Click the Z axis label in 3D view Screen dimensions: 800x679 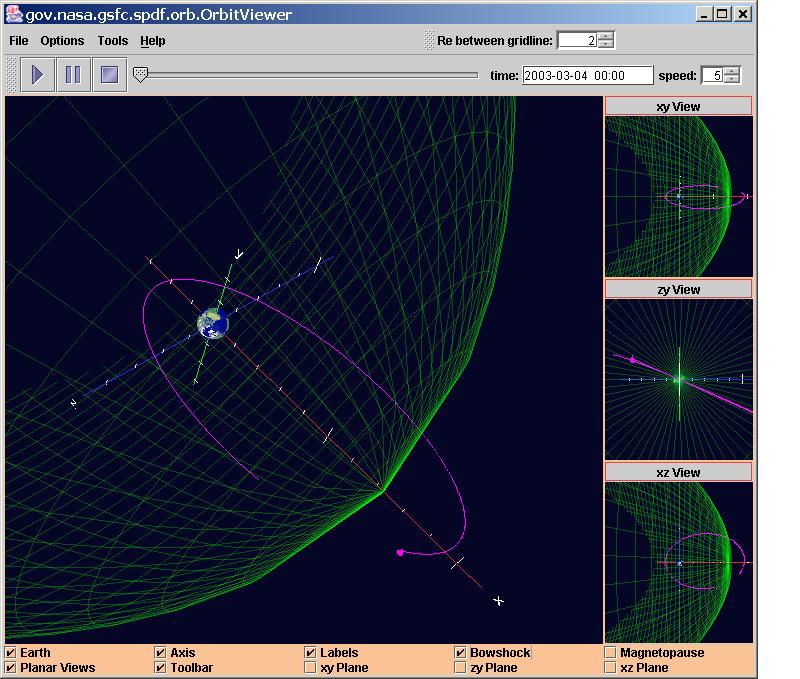(x=74, y=404)
